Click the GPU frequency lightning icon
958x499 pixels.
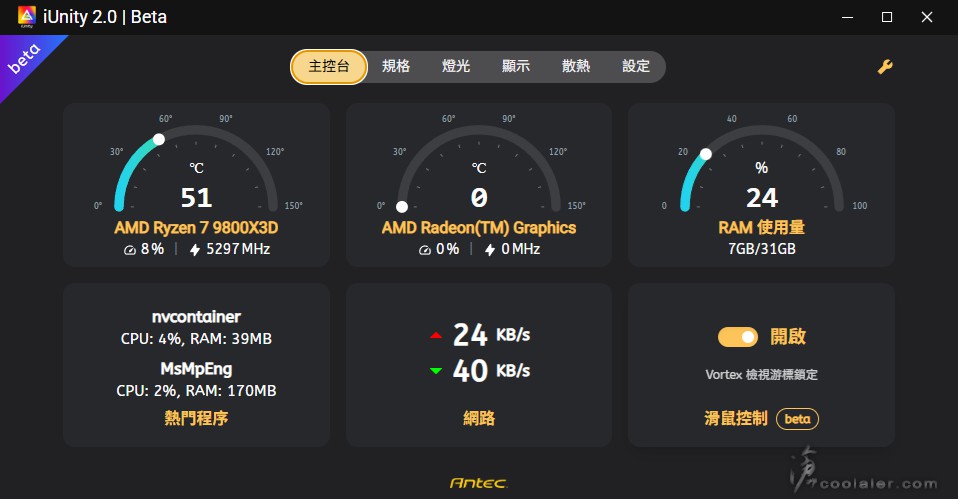(x=490, y=249)
